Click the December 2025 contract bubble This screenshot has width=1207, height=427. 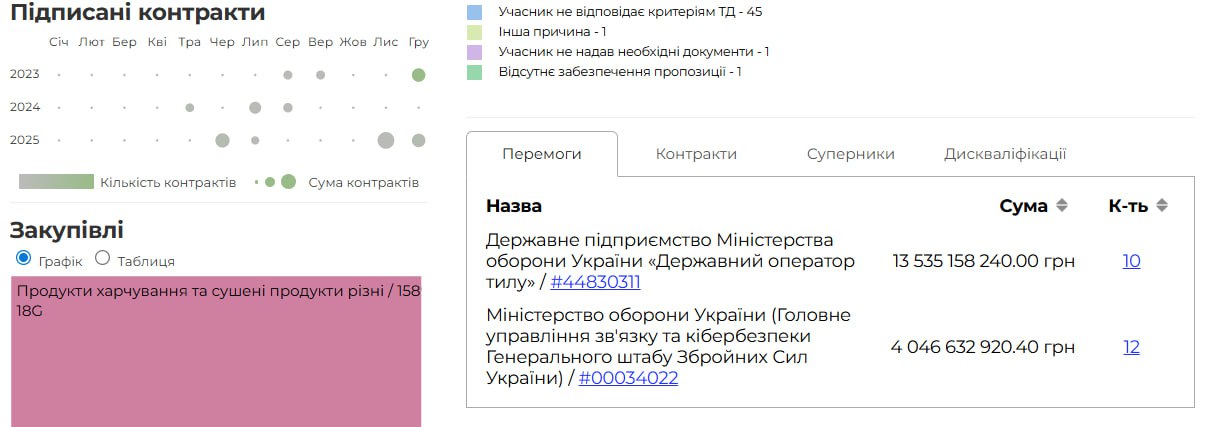[x=418, y=140]
